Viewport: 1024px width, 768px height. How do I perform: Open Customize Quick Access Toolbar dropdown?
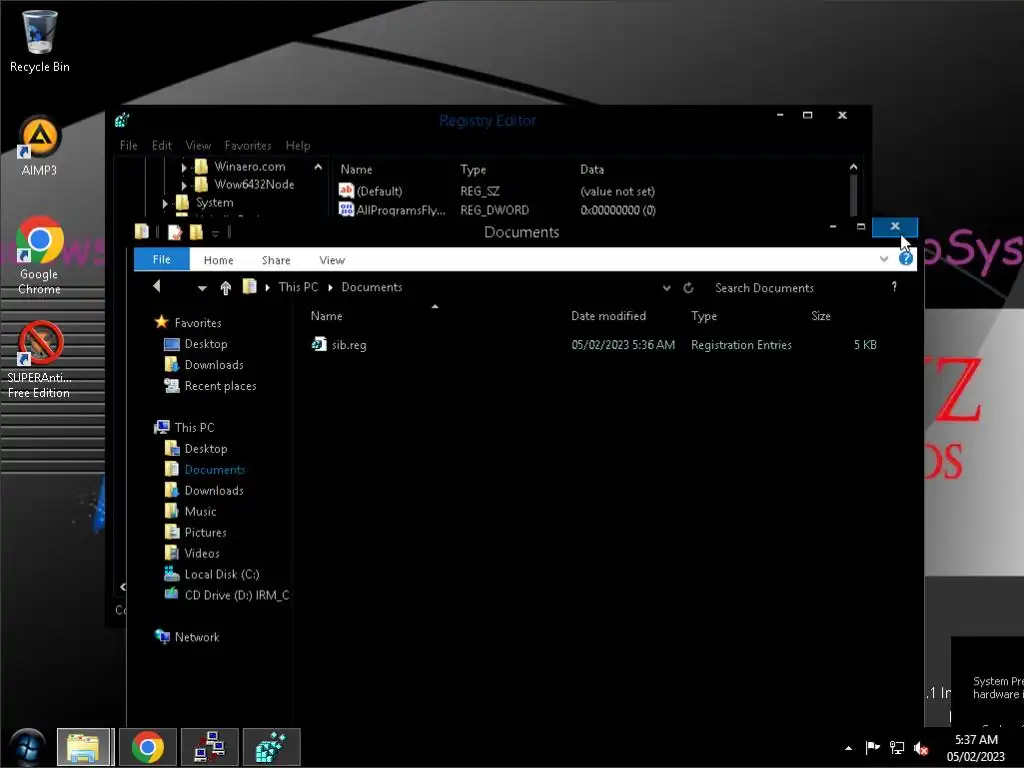(215, 233)
